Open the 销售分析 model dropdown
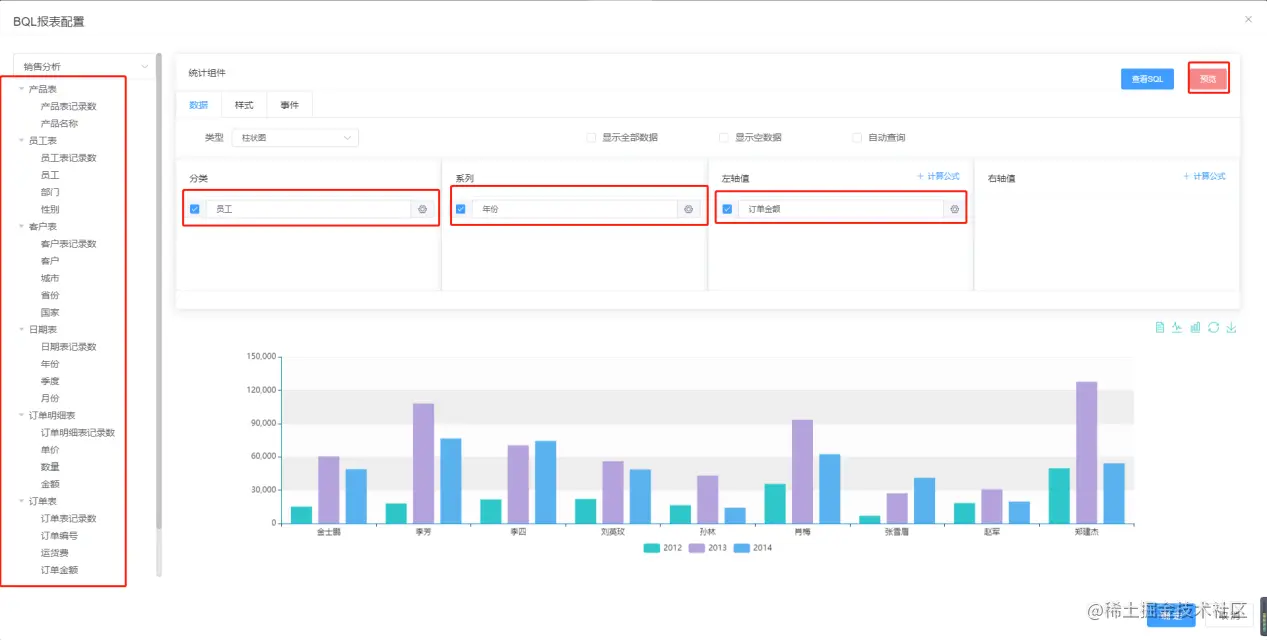This screenshot has width=1267, height=640. (85, 66)
